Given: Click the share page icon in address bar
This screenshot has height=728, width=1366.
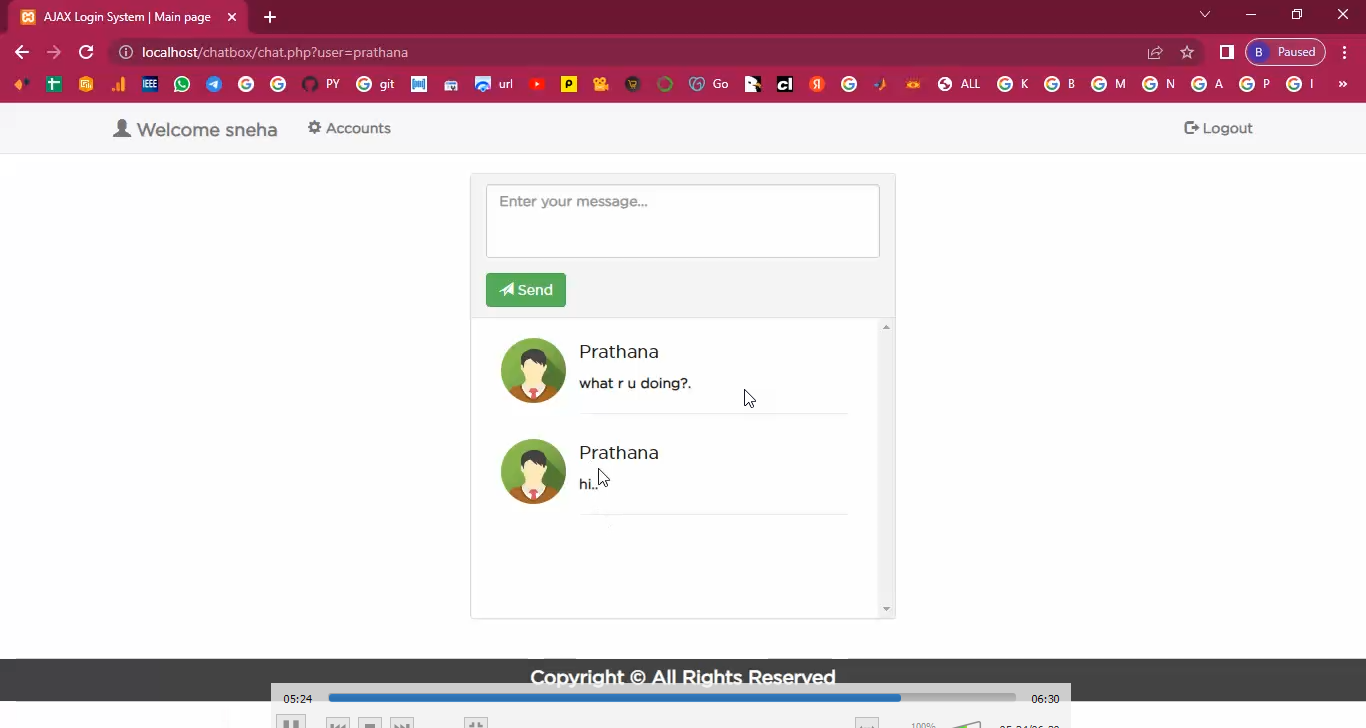Looking at the screenshot, I should [x=1155, y=52].
